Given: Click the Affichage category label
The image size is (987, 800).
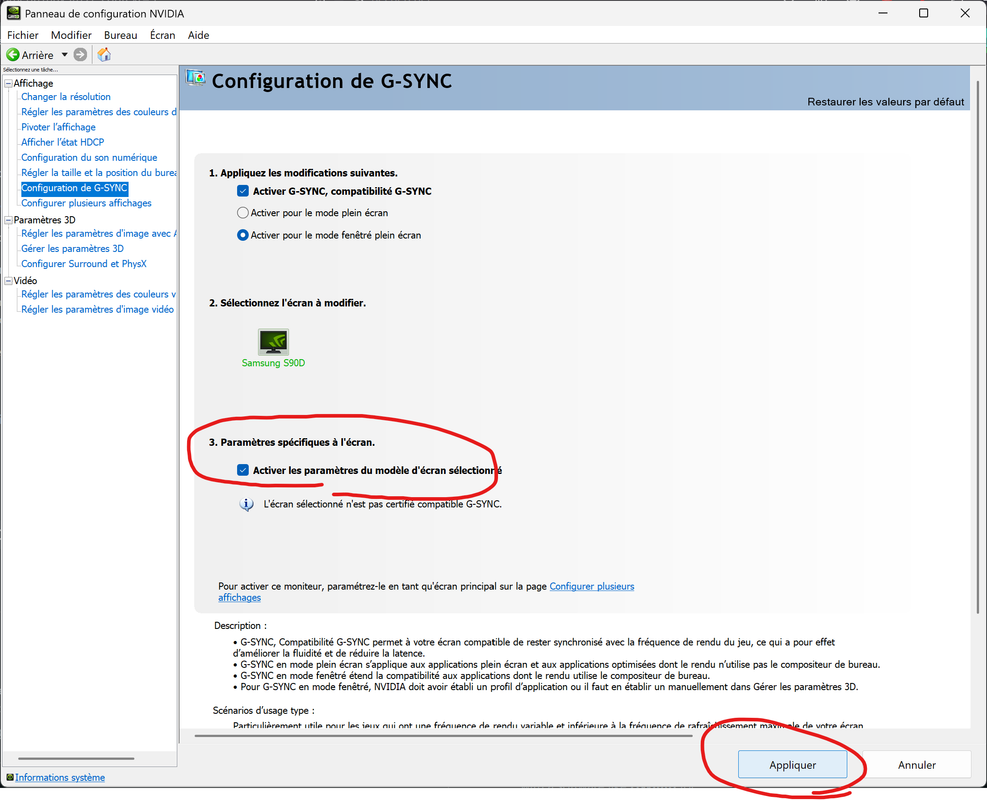Looking at the screenshot, I should point(33,83).
